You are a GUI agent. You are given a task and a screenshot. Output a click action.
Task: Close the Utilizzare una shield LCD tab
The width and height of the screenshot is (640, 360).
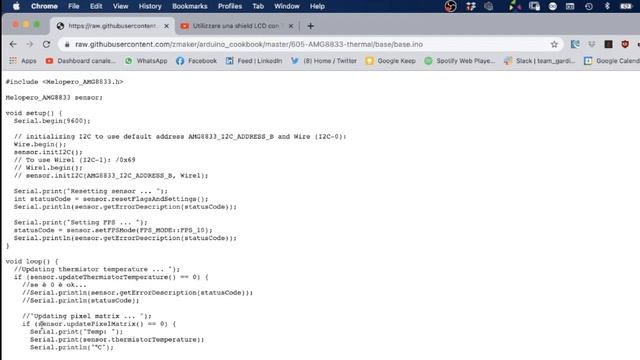tap(291, 26)
